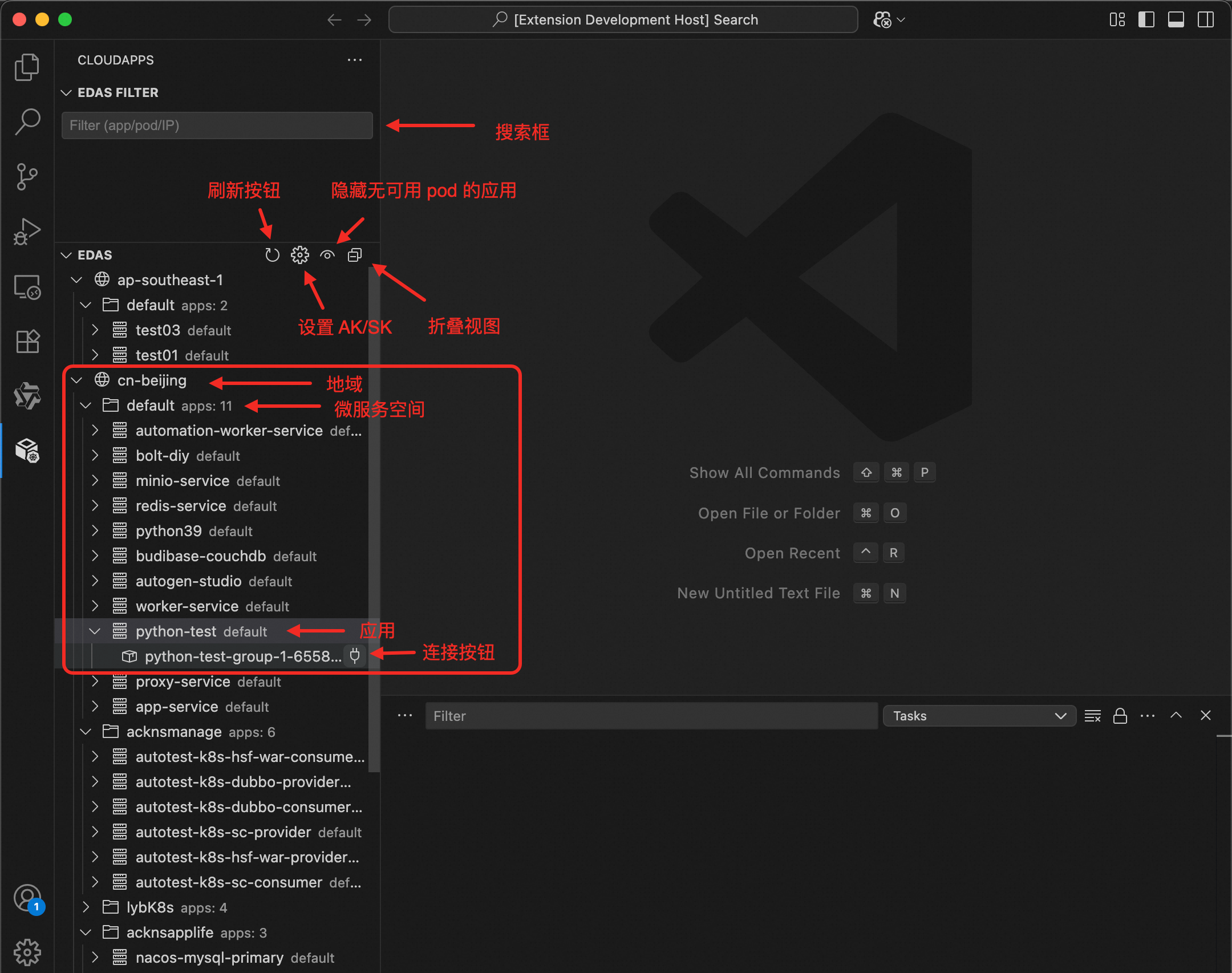Viewport: 1232px width, 973px height.
Task: Toggle the eye icon to hide apps without pods
Action: tap(327, 255)
